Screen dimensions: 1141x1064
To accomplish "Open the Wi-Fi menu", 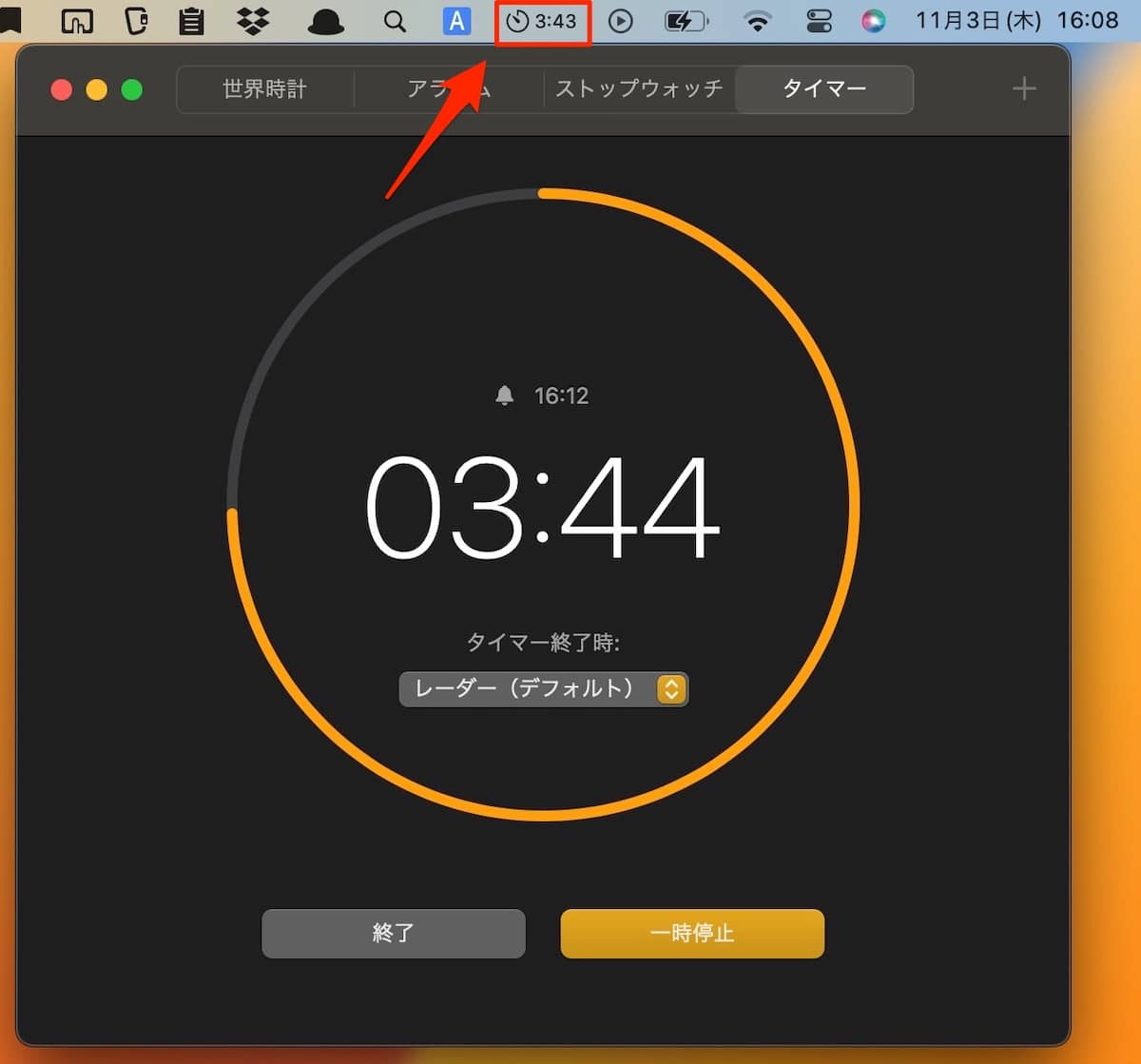I will pos(757,21).
